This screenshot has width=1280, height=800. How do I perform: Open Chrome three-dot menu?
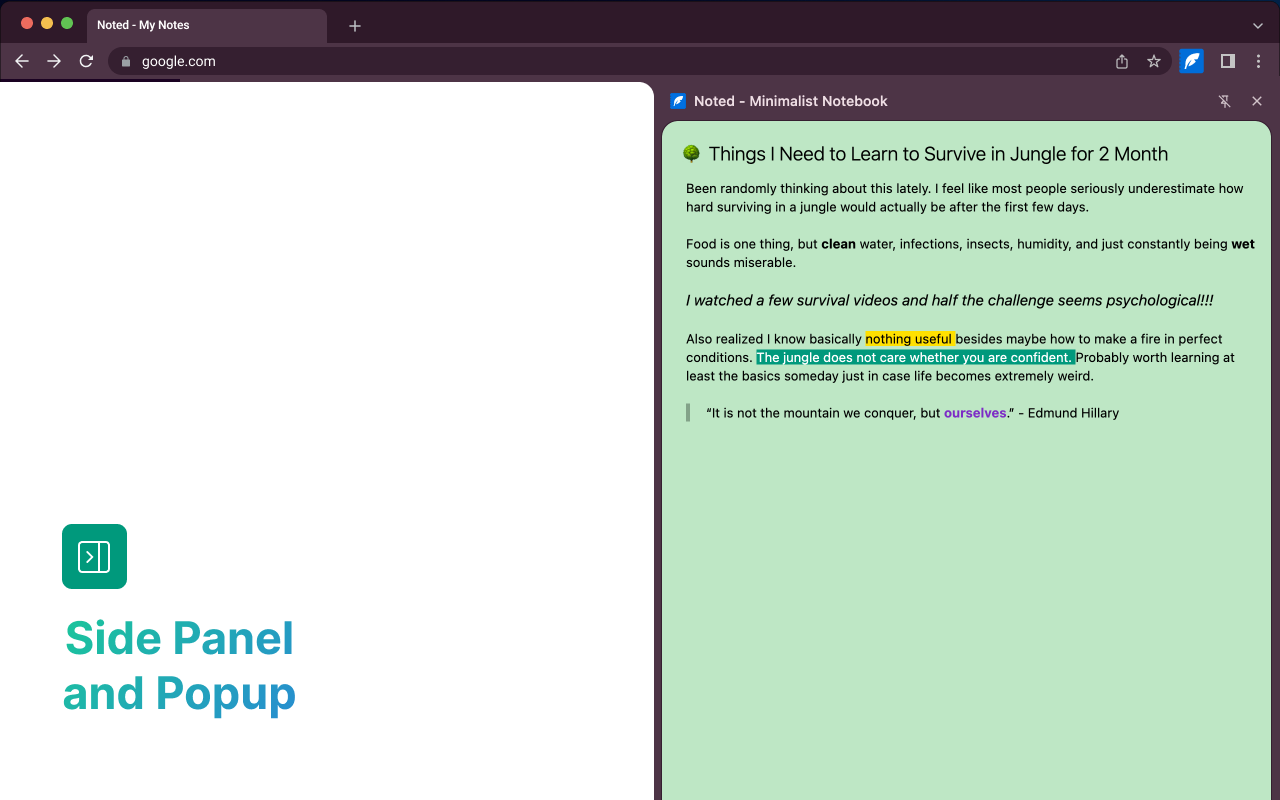coord(1258,61)
